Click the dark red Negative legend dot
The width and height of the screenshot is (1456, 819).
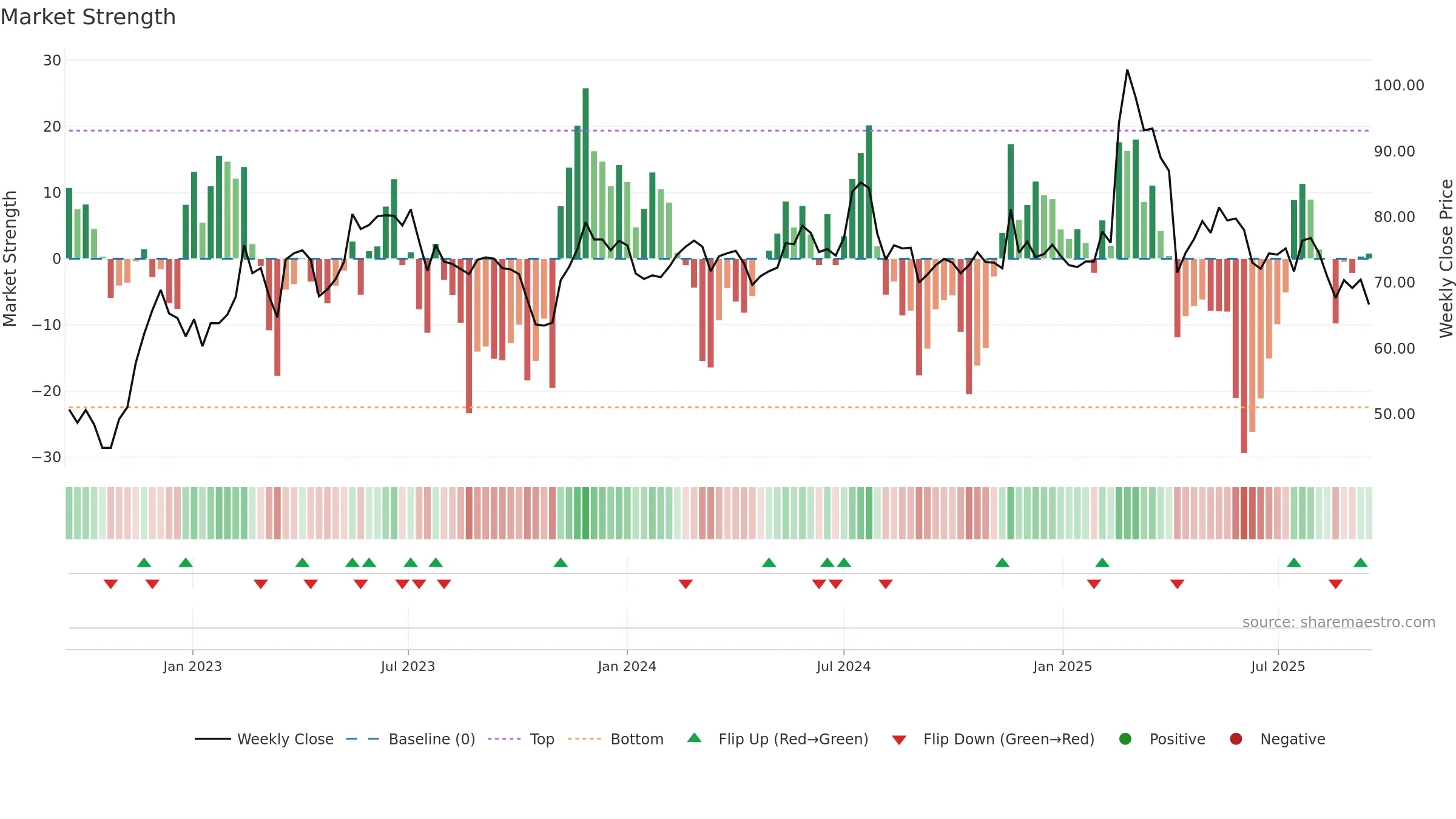coord(1236,739)
